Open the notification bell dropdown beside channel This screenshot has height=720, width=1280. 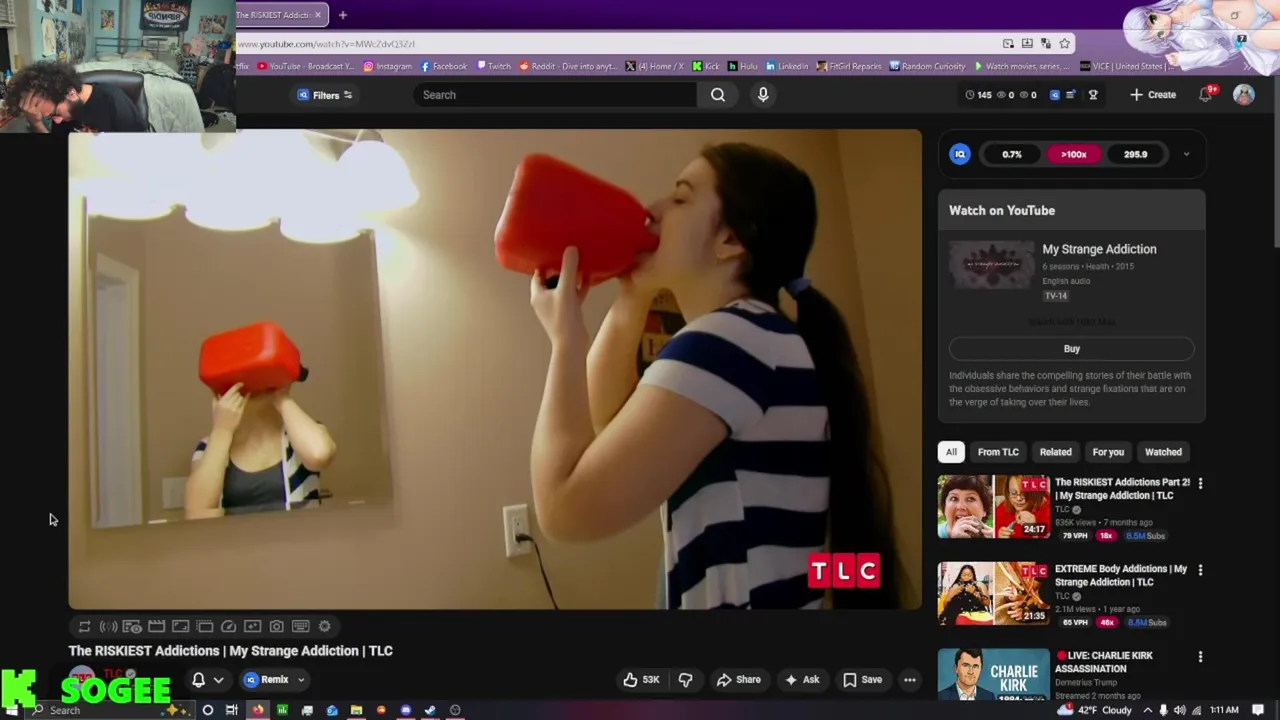pyautogui.click(x=207, y=680)
